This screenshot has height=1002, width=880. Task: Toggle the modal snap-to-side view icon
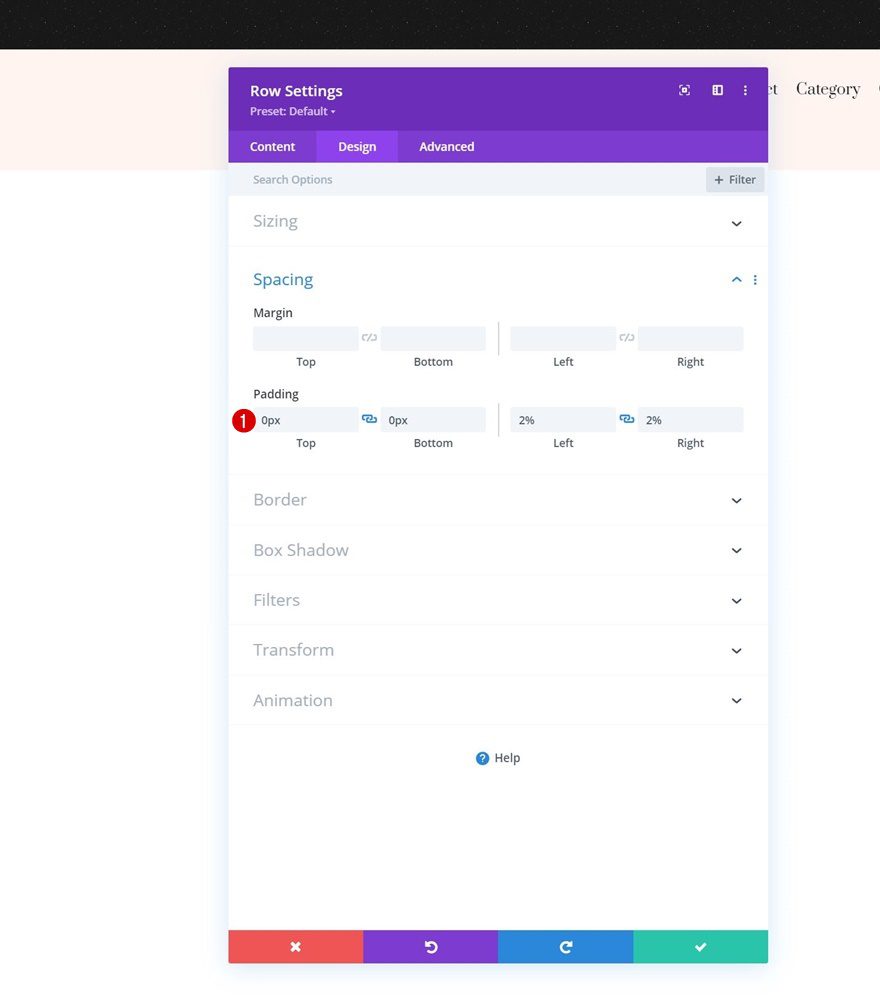tap(717, 90)
